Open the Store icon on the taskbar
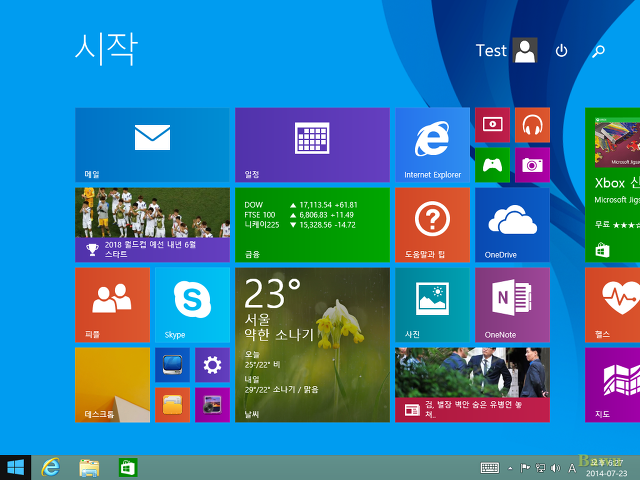 pyautogui.click(x=128, y=467)
